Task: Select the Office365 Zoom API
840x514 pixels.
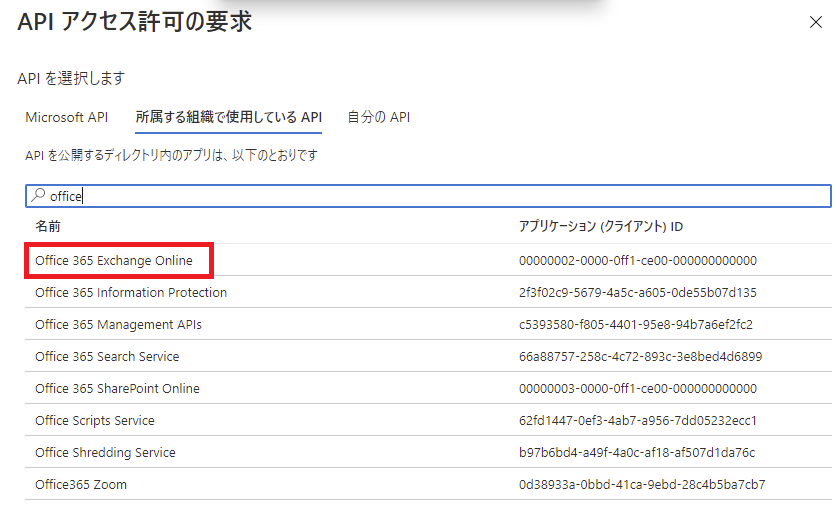Action: (81, 485)
